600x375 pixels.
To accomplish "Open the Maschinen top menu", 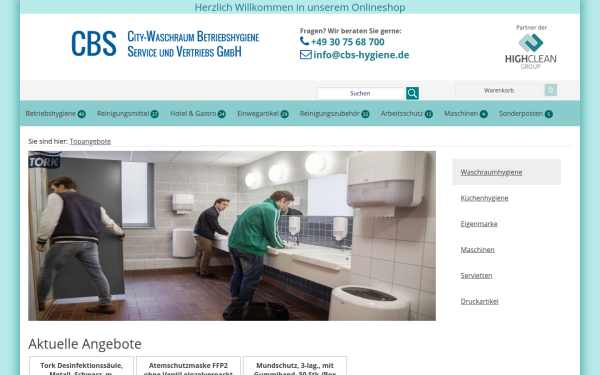I will pos(466,114).
